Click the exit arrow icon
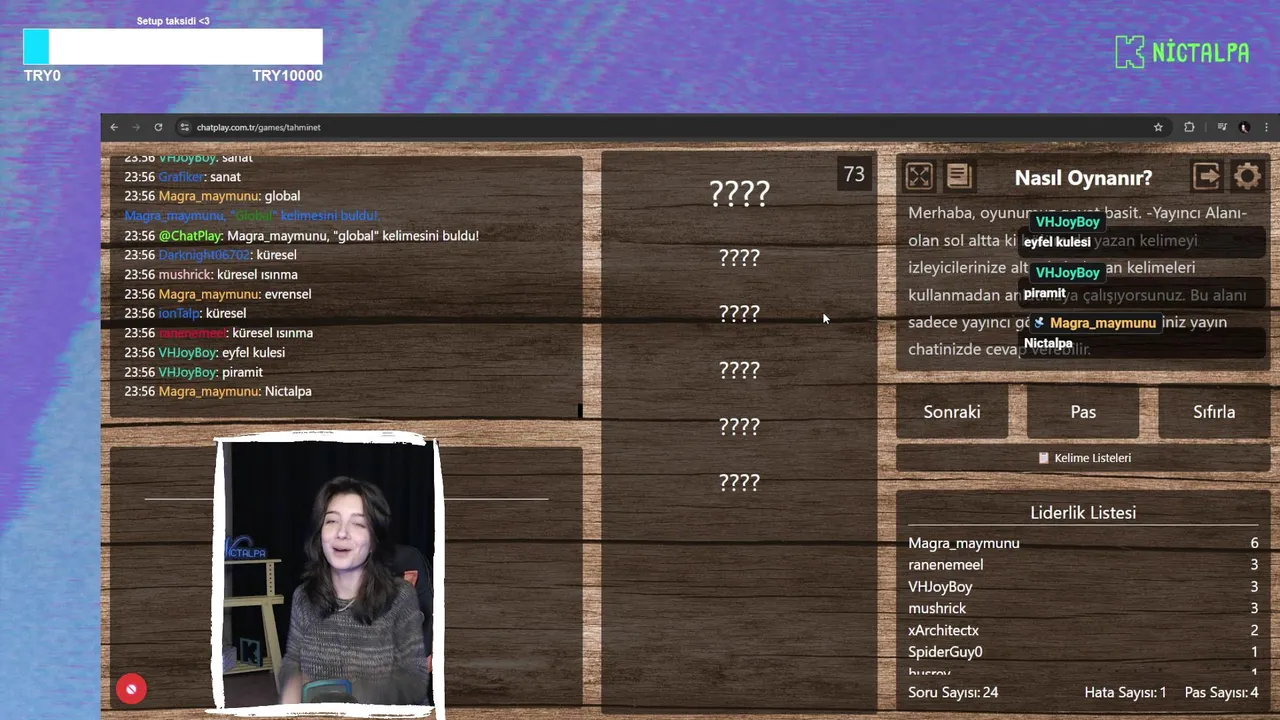 click(x=1207, y=177)
